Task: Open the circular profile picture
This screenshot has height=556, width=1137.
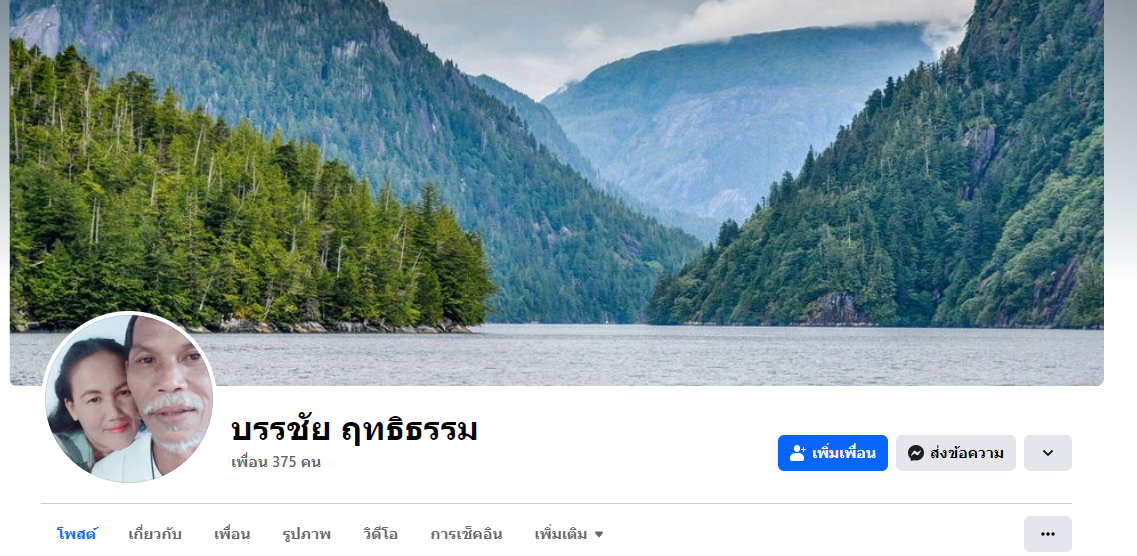Action: [129, 398]
